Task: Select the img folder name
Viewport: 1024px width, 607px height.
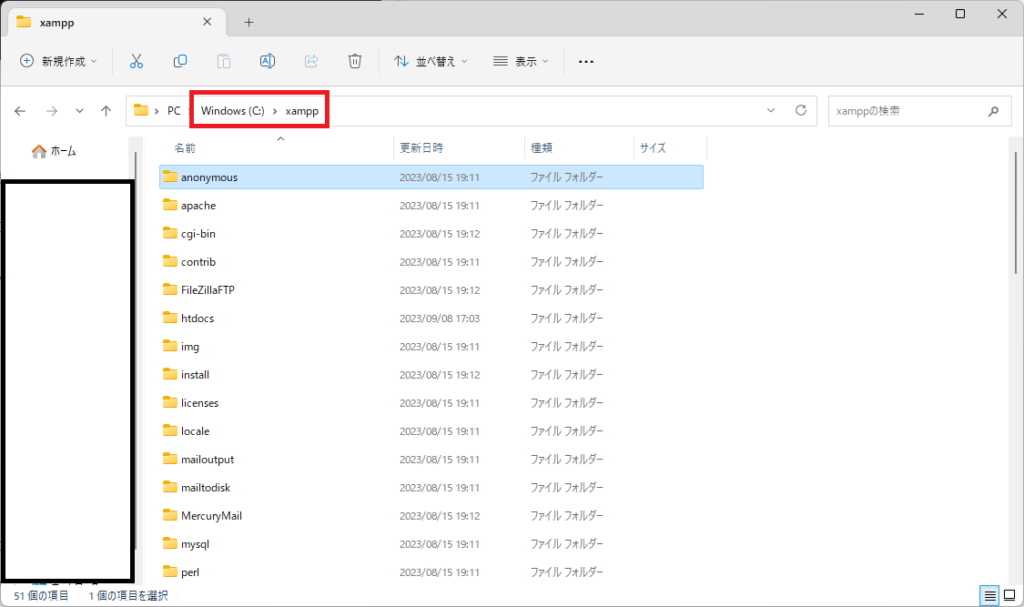Action: (190, 346)
